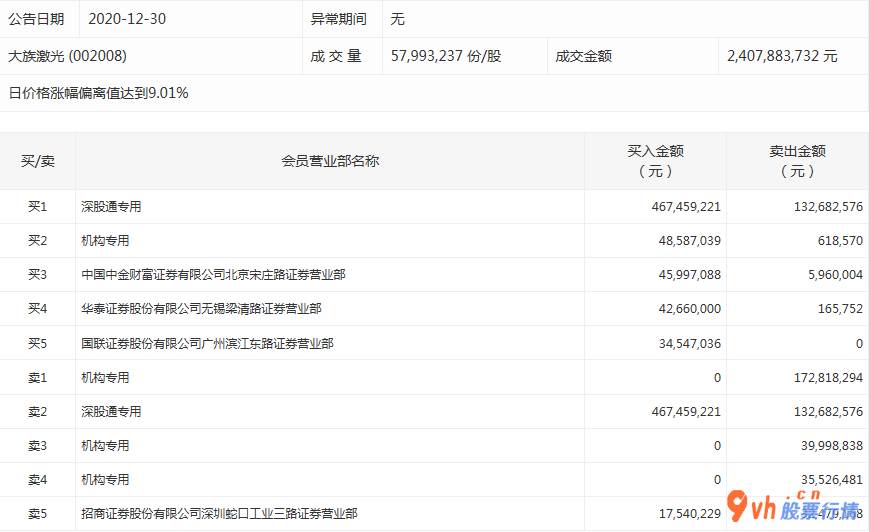Select the 卖3 row label
Viewport: 869px width, 532px height.
38,446
